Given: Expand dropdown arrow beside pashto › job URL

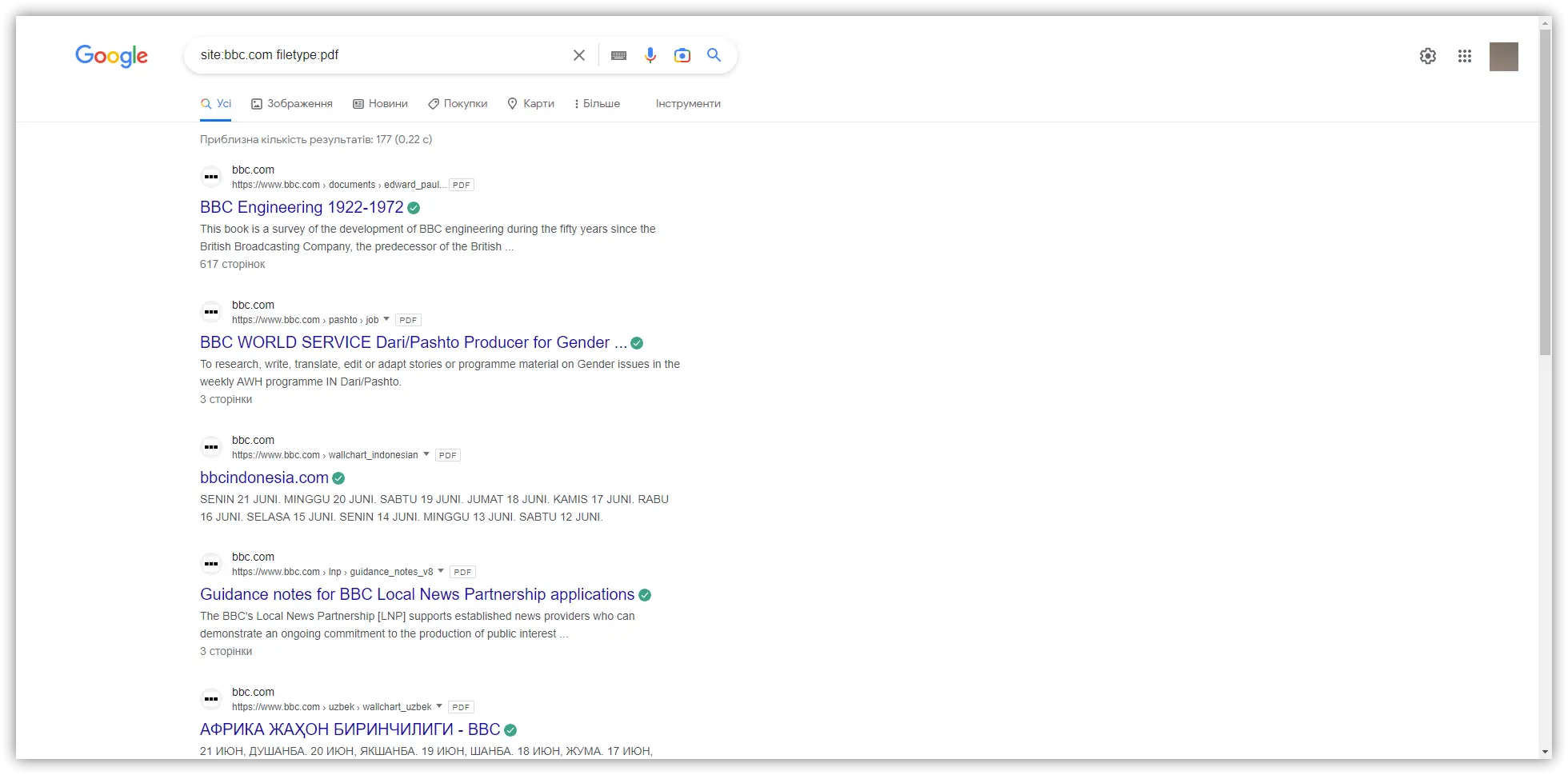Looking at the screenshot, I should point(386,319).
